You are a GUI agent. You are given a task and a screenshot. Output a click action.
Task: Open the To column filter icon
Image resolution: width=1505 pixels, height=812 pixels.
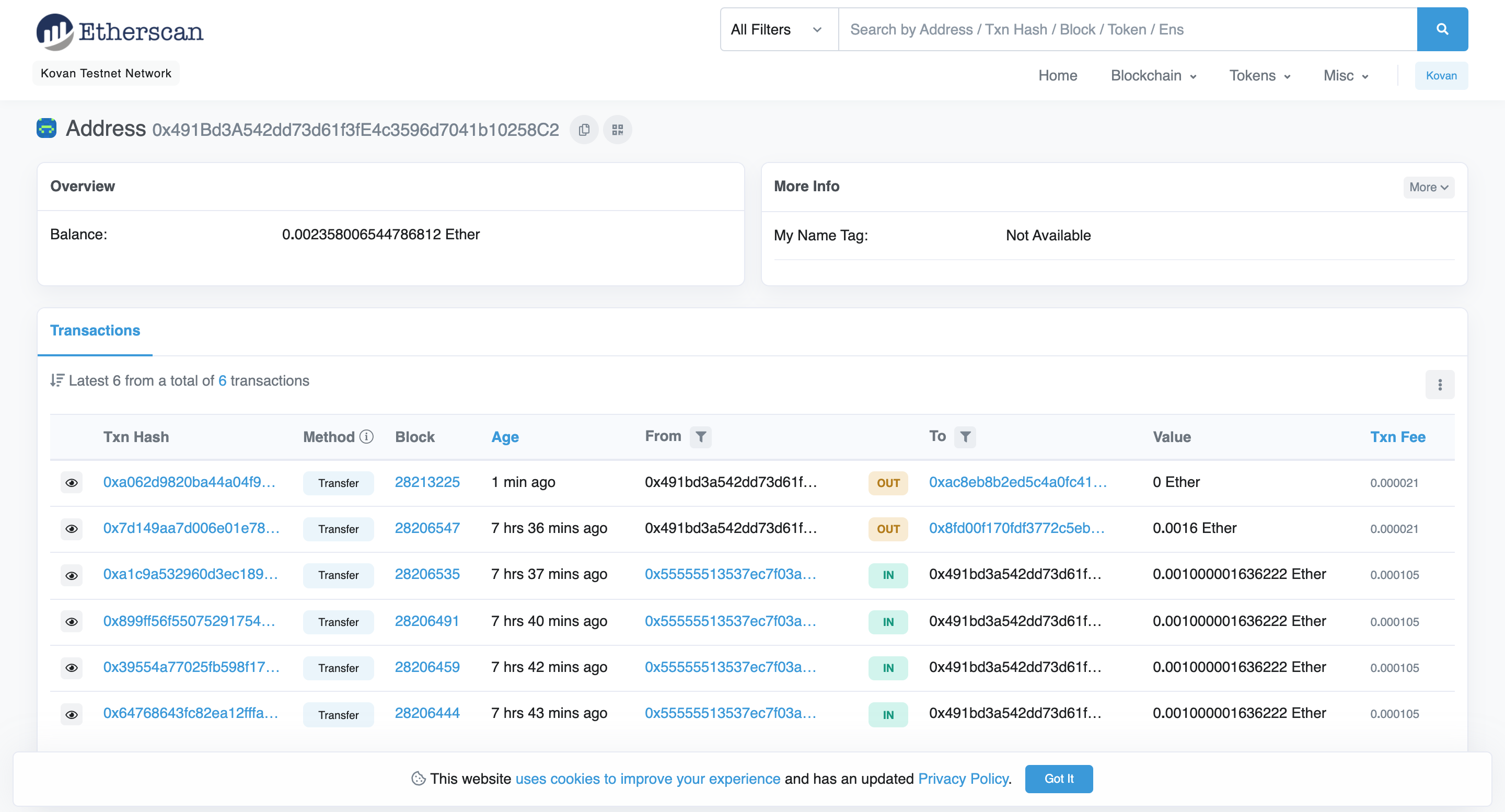[965, 436]
